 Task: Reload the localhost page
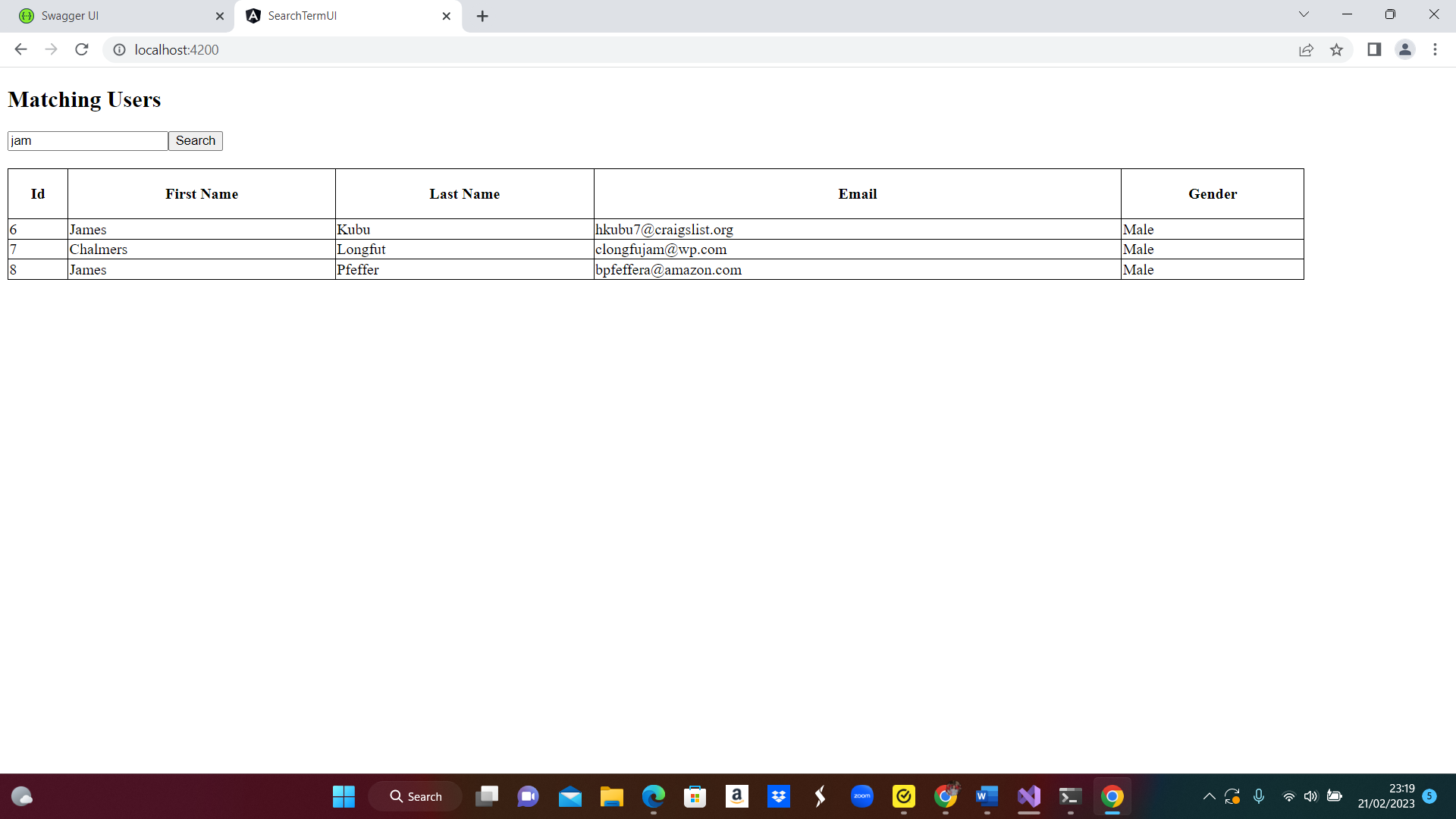[x=82, y=49]
